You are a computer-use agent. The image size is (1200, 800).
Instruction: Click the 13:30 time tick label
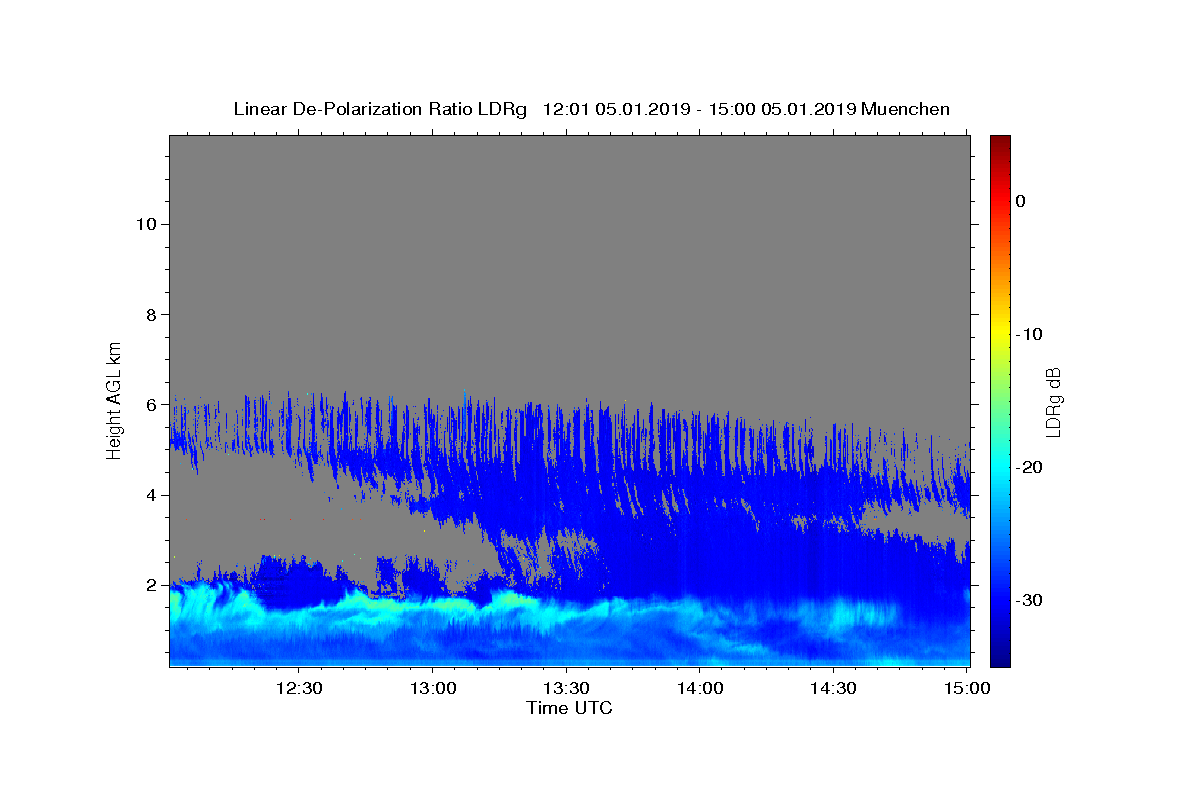click(566, 688)
